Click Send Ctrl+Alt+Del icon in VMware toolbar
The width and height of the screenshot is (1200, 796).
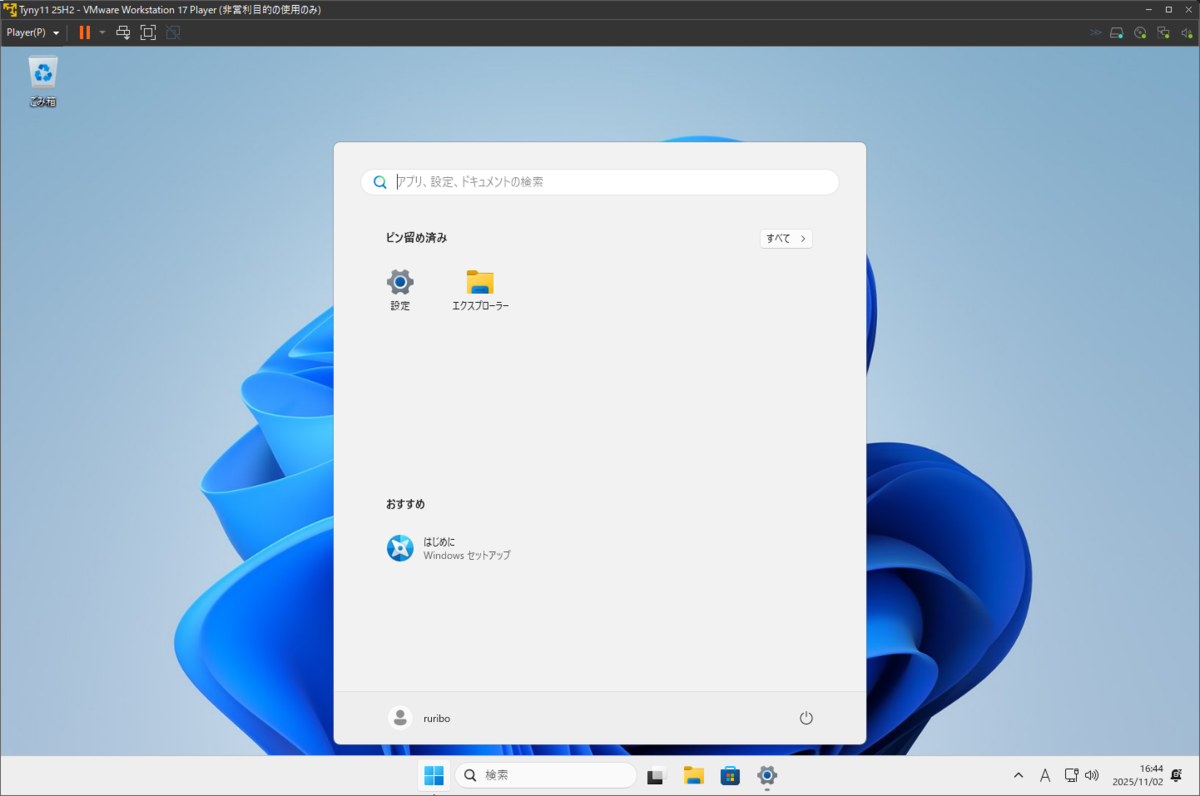[x=123, y=32]
